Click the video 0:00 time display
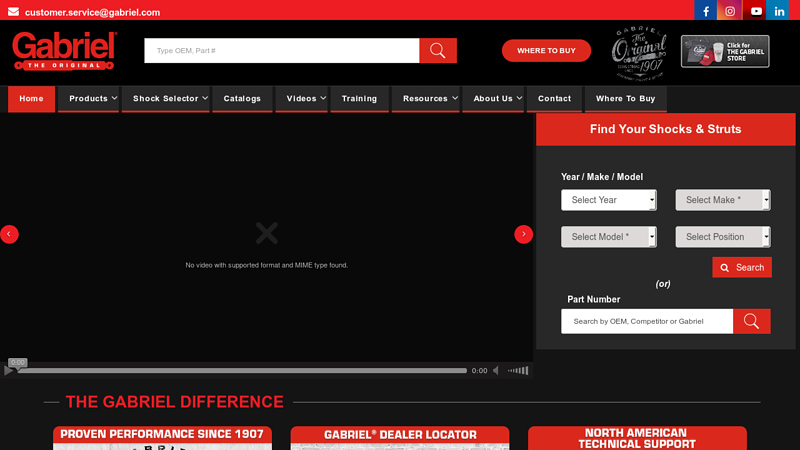Image resolution: width=800 pixels, height=450 pixels. 479,371
